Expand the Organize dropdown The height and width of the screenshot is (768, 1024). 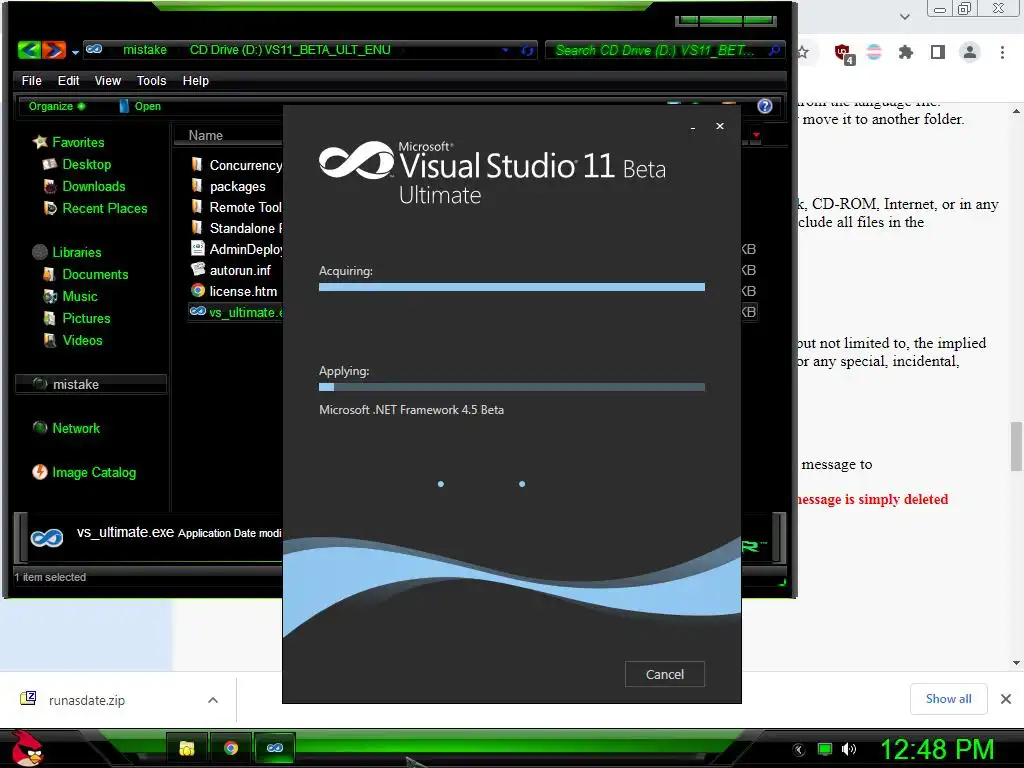coord(56,106)
